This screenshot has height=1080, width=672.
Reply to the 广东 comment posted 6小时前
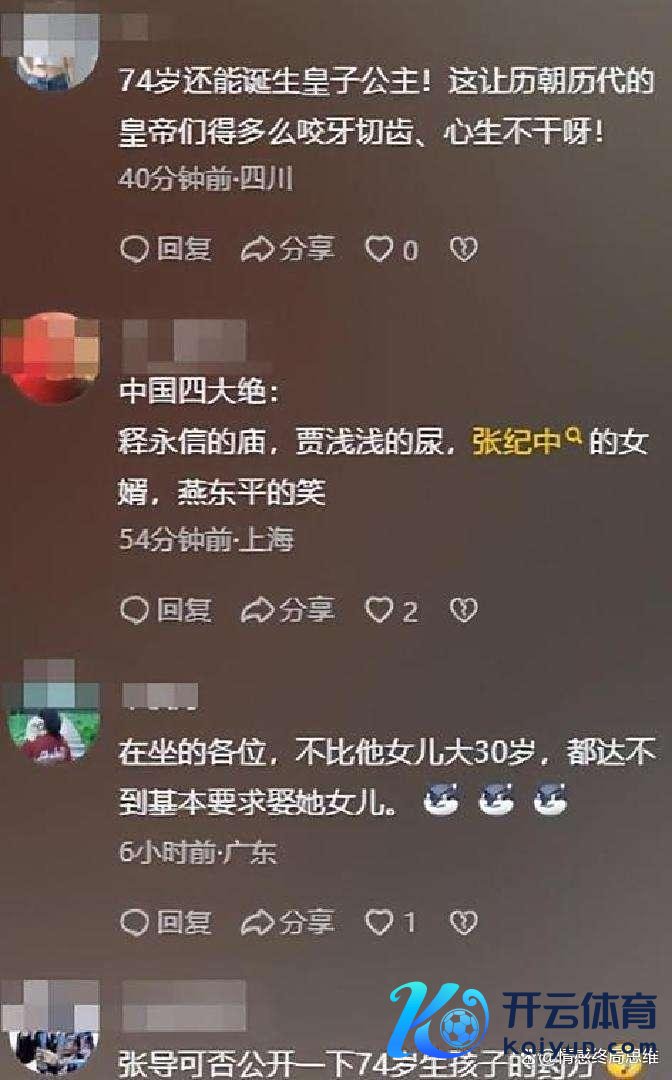[x=165, y=922]
